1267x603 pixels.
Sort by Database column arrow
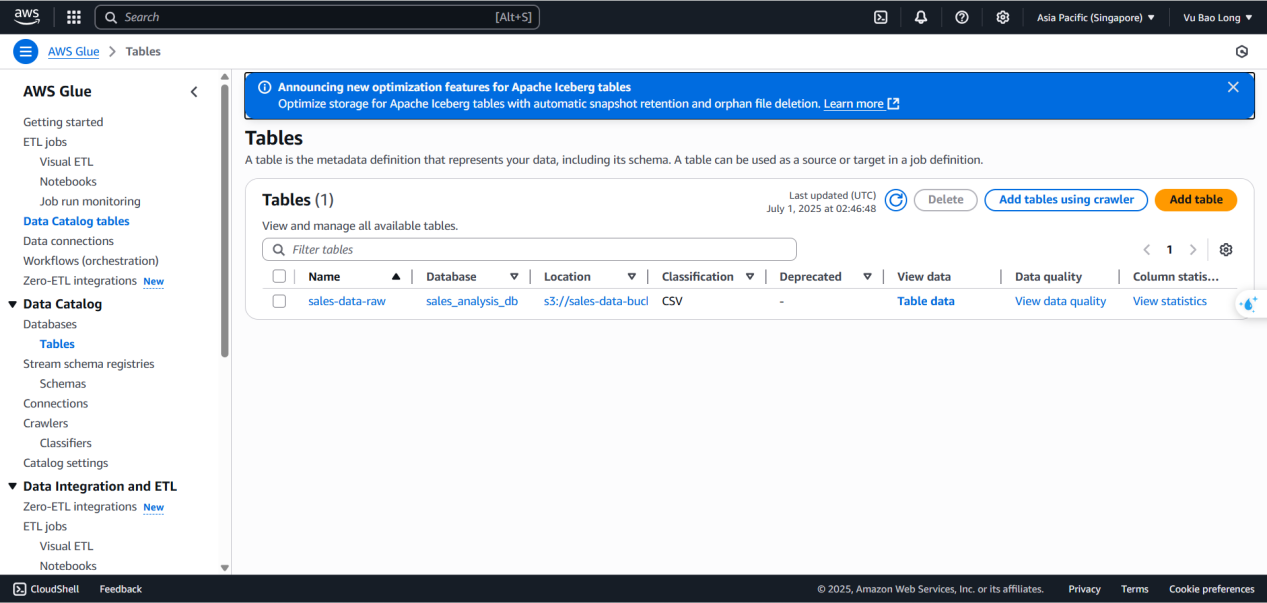click(514, 277)
